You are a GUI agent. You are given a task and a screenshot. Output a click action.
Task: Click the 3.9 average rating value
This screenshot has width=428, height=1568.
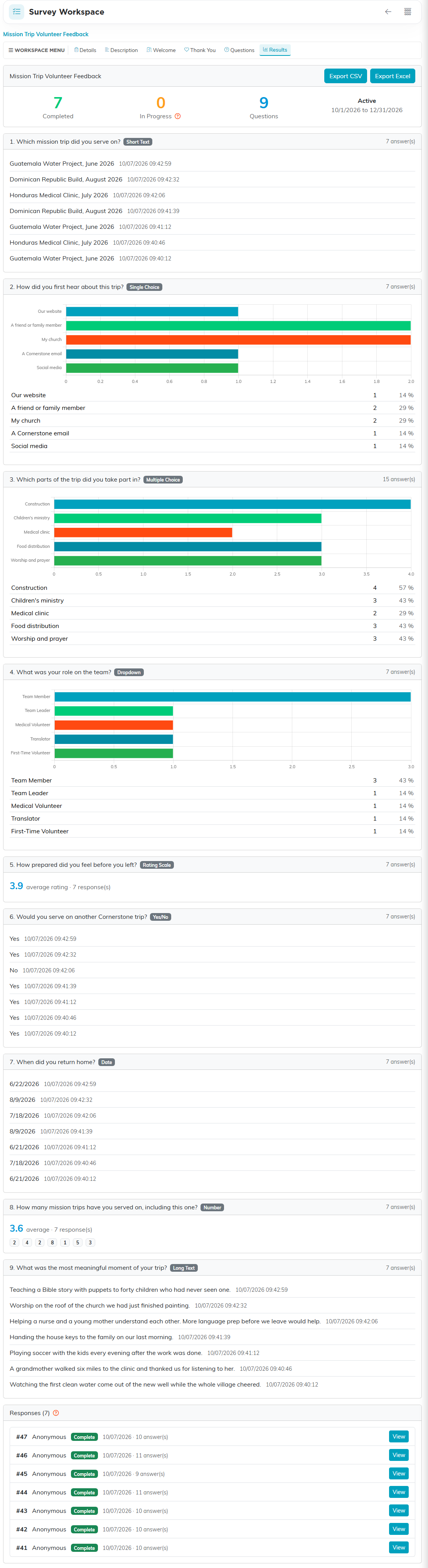(x=17, y=886)
